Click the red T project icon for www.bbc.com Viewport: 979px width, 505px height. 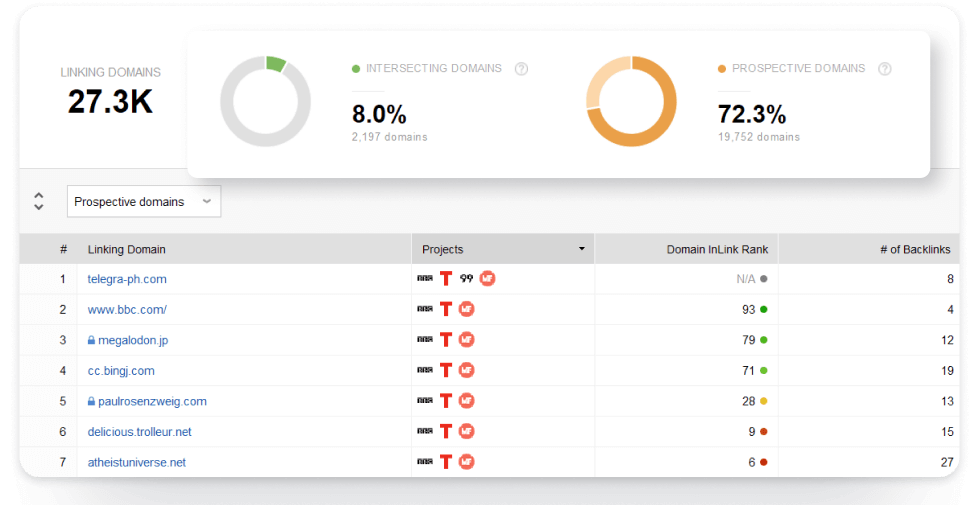[x=446, y=310]
